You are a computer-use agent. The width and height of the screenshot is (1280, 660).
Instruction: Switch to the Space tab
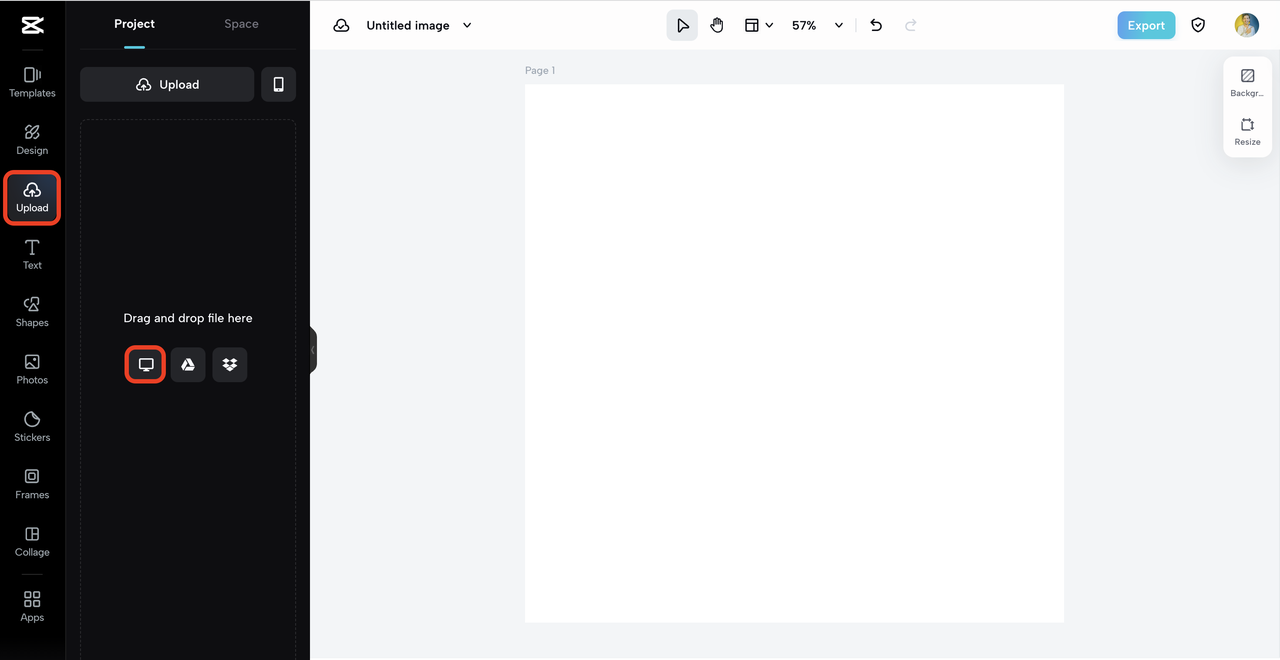(241, 24)
